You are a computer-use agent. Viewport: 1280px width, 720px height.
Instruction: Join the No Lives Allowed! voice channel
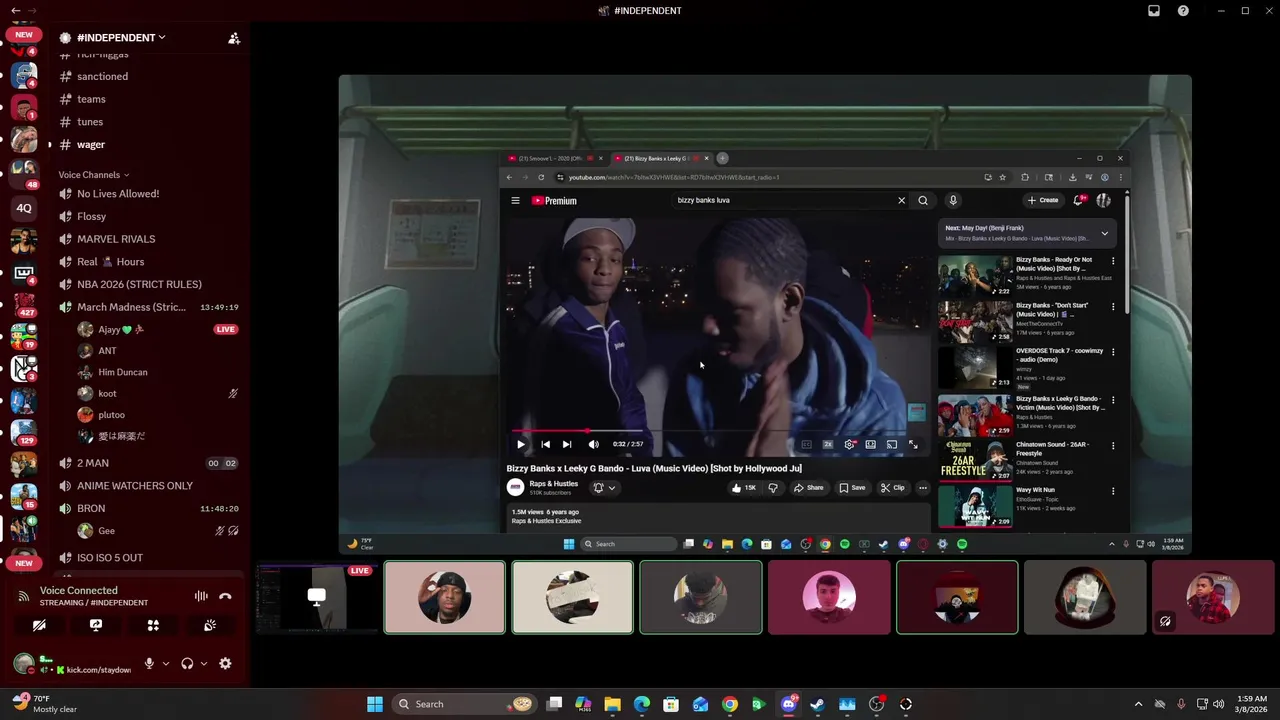pos(118,194)
